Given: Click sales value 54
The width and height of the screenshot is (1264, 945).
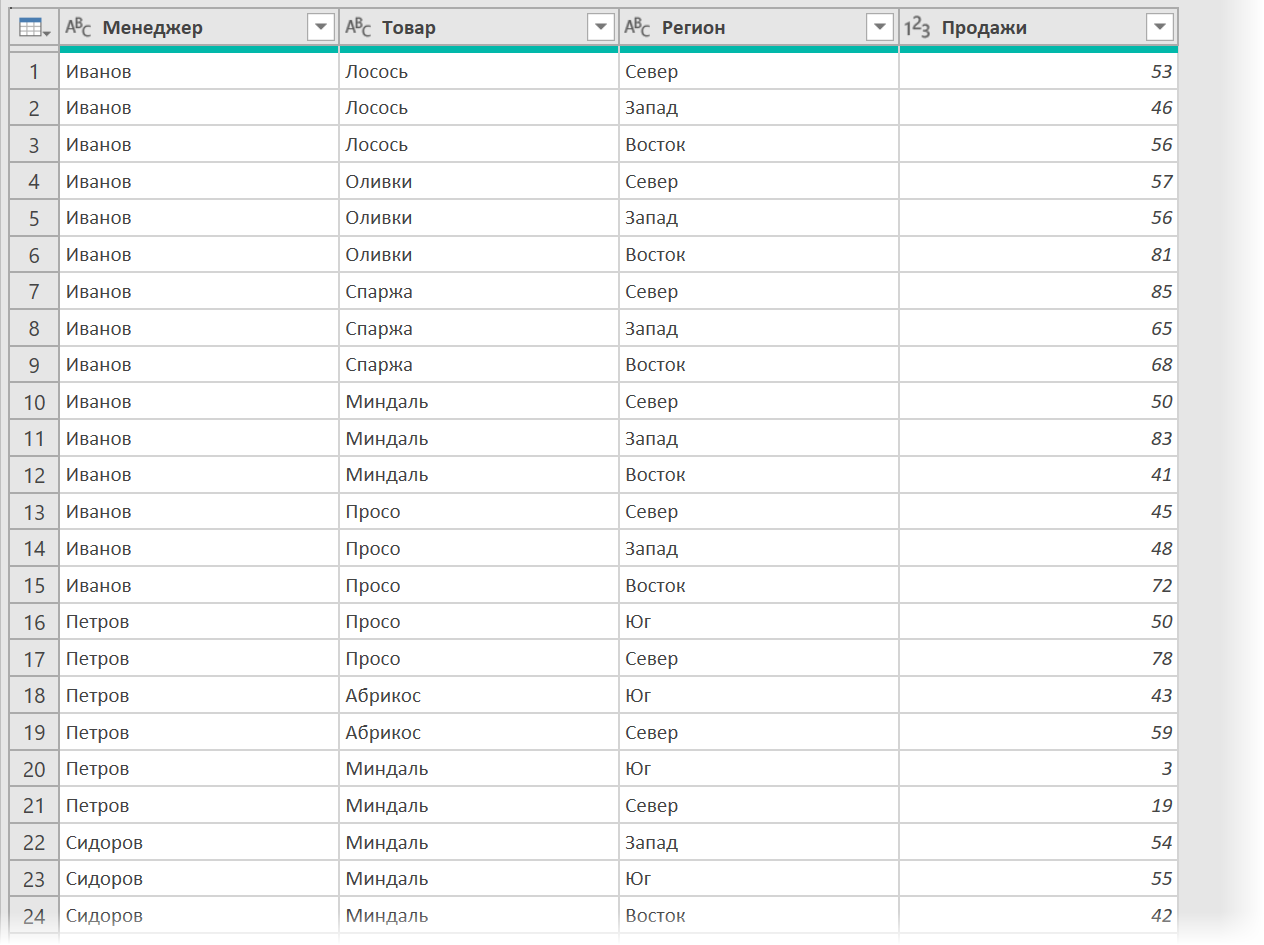Looking at the screenshot, I should 1038,843.
